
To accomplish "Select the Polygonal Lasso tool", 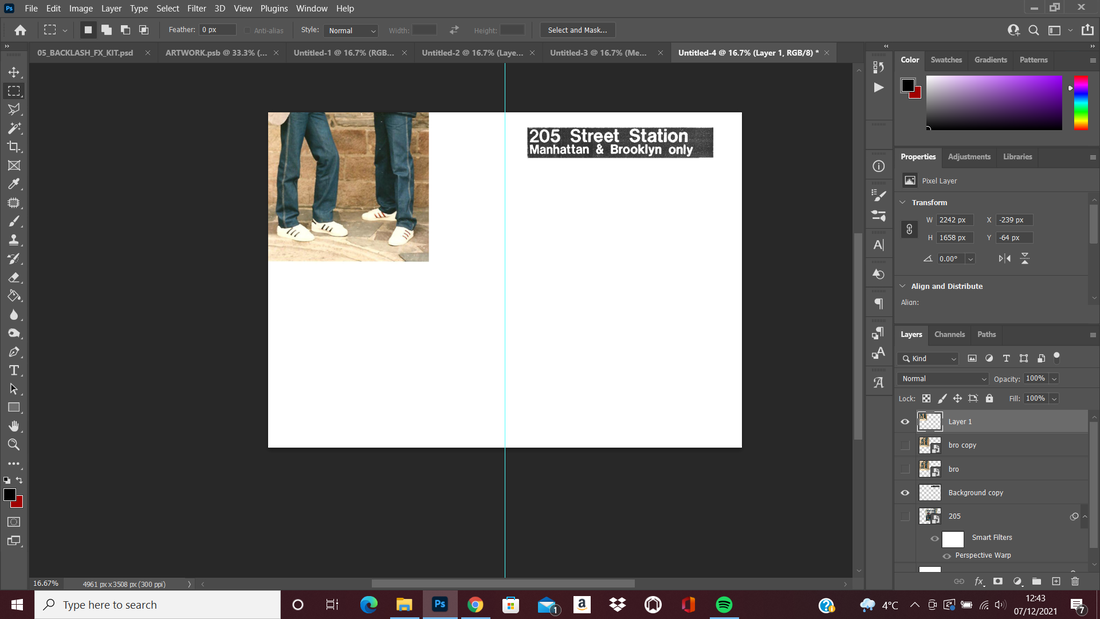I will pos(14,109).
